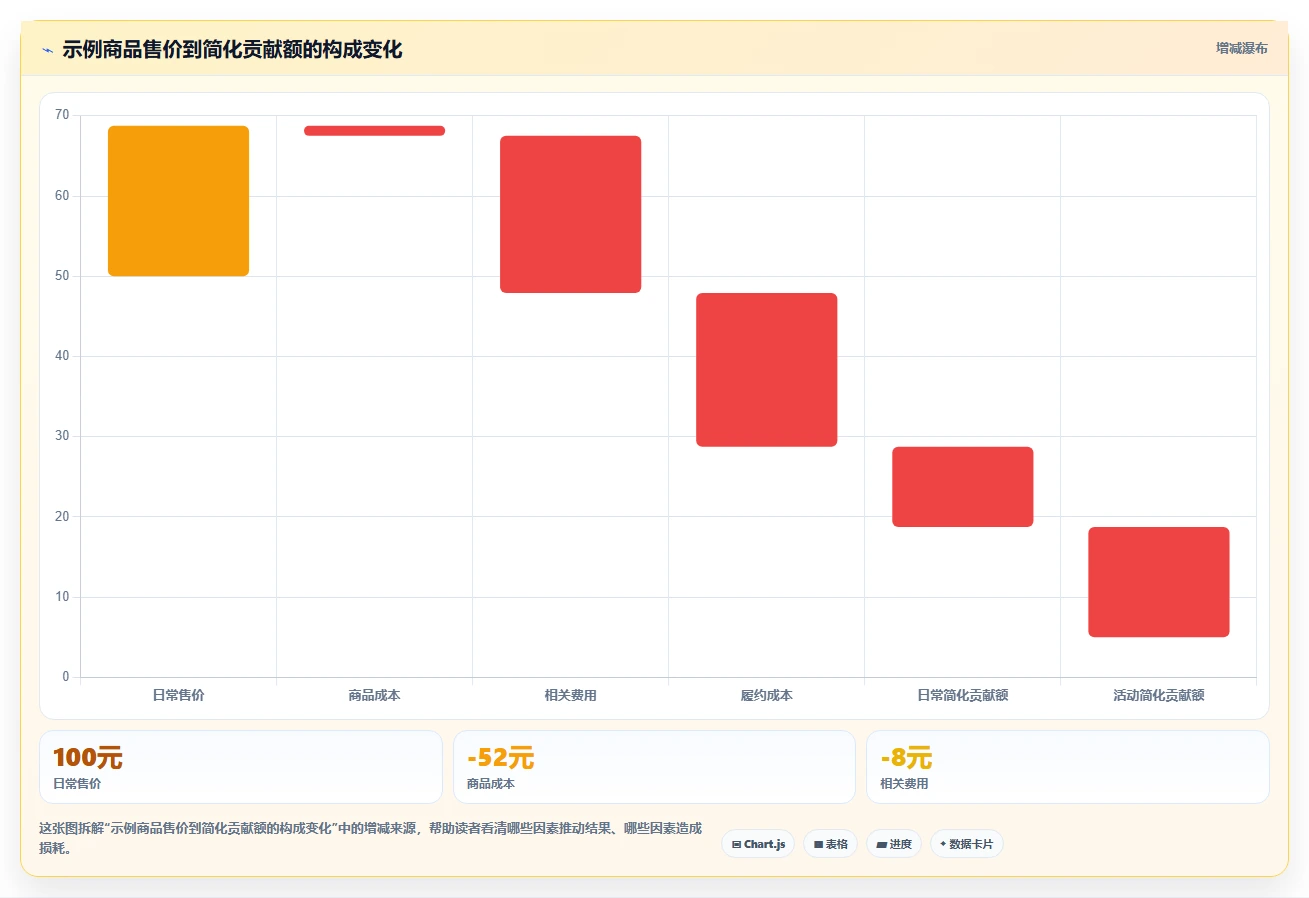Viewport: 1309px width, 898px height.
Task: Click the y-axis value 60
Action: [62, 196]
